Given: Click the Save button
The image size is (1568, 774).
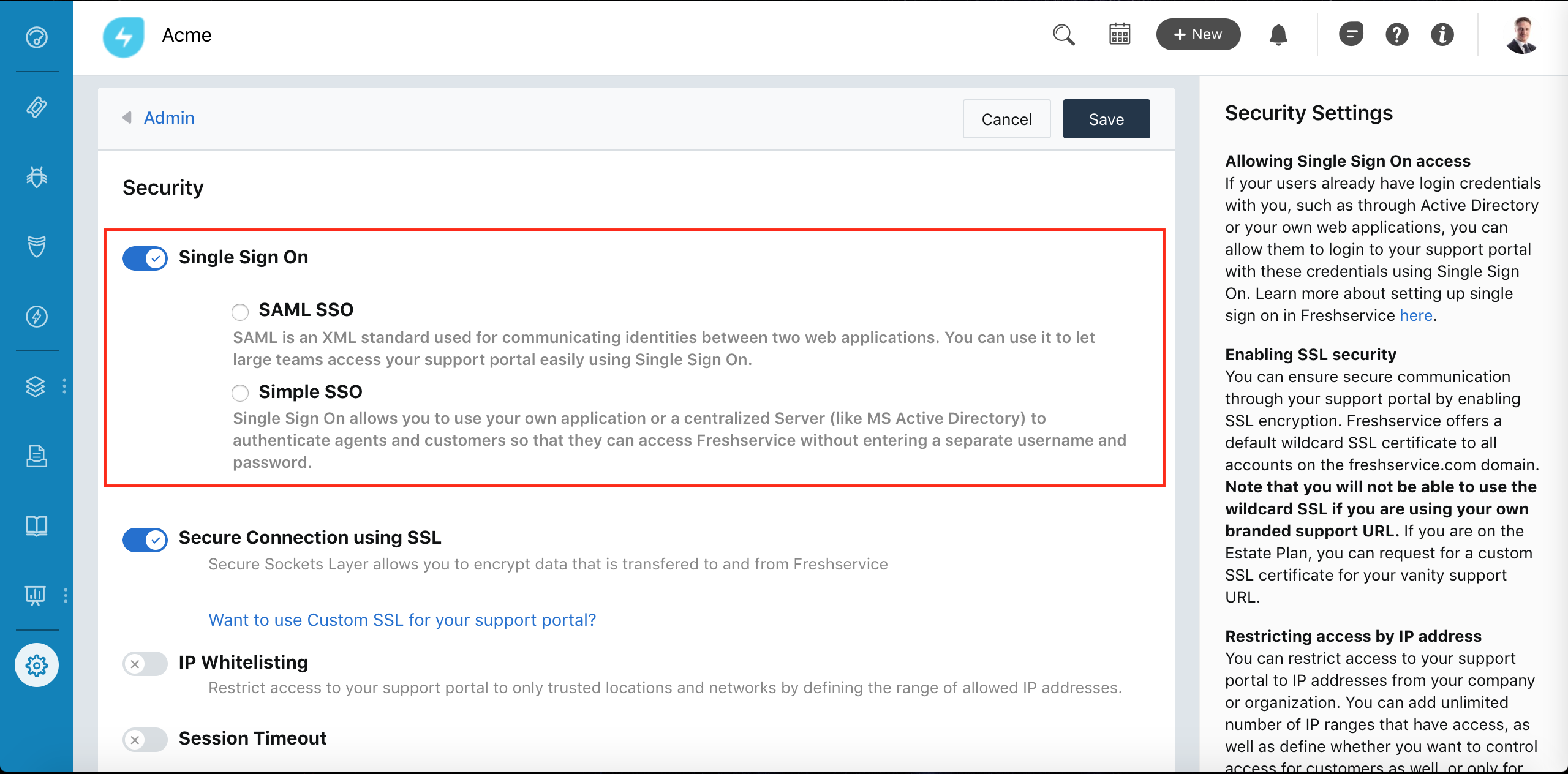Looking at the screenshot, I should tap(1106, 119).
